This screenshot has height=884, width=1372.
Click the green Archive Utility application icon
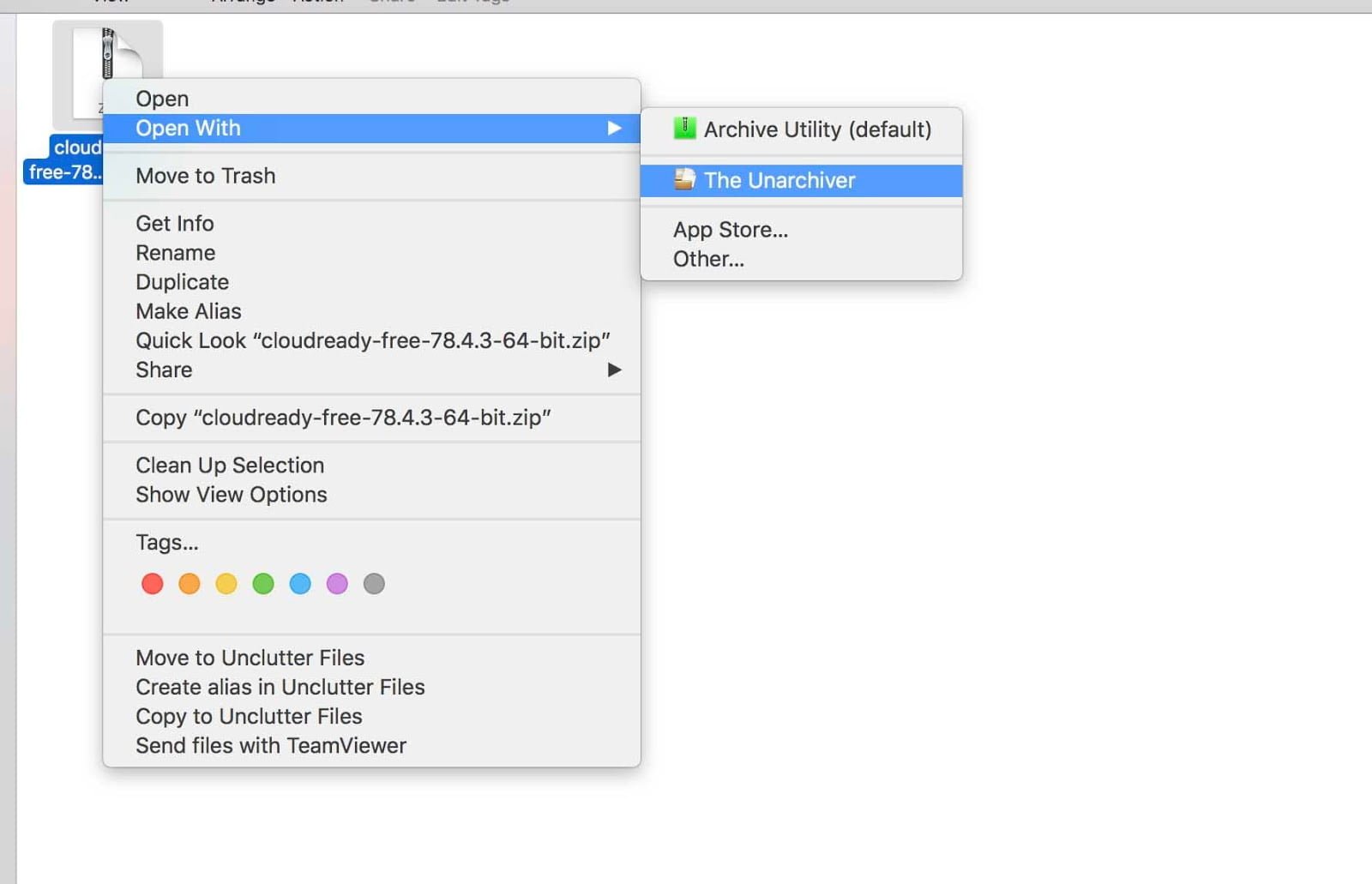point(684,129)
